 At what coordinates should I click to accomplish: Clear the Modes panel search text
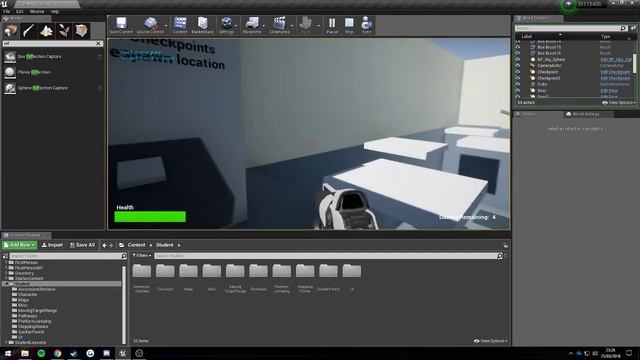[98, 43]
